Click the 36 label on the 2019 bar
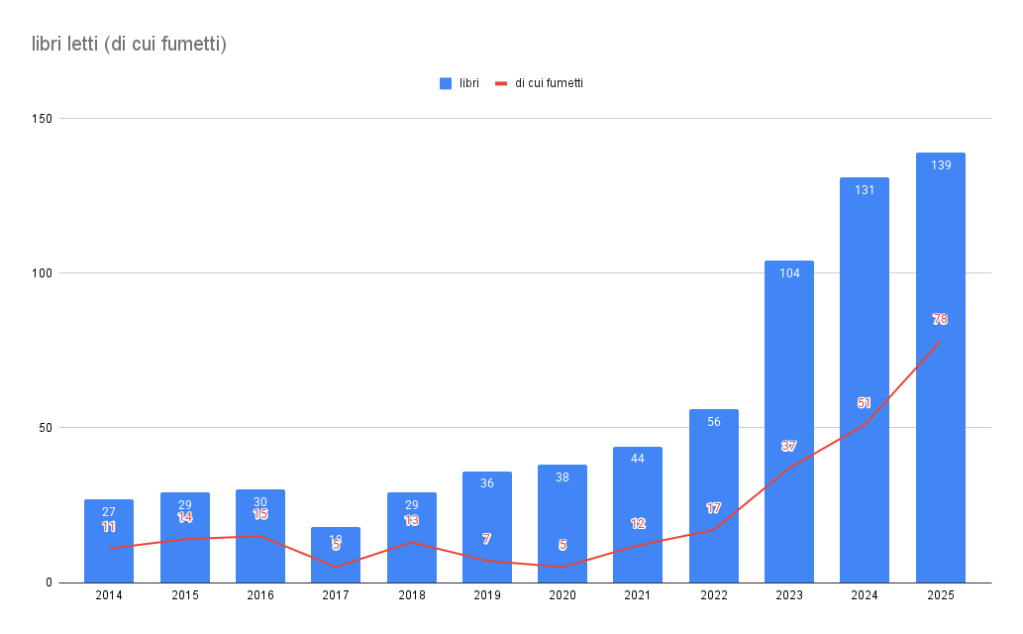The width and height of the screenshot is (1023, 634). point(487,484)
